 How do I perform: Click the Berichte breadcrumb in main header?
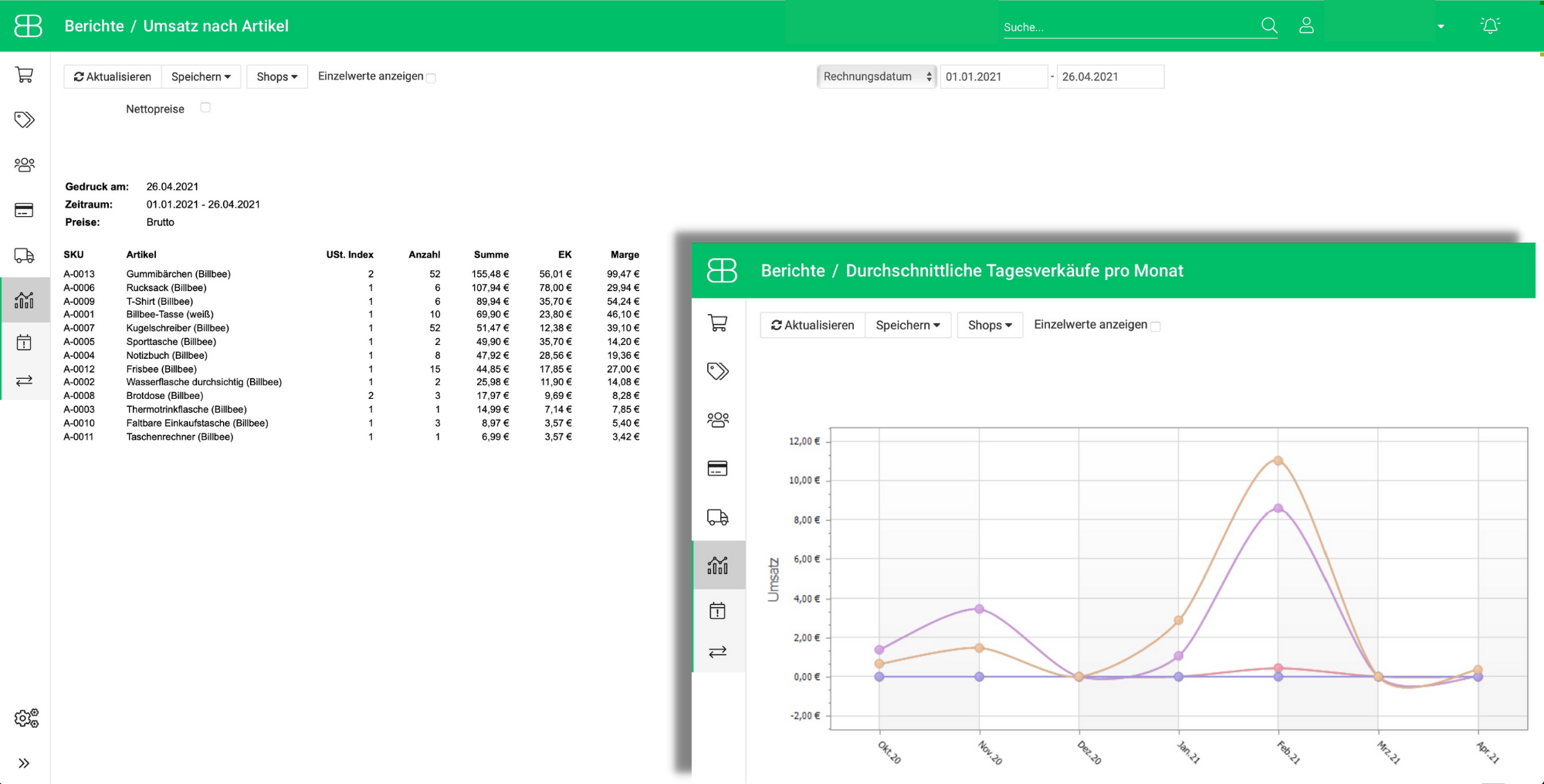click(94, 26)
